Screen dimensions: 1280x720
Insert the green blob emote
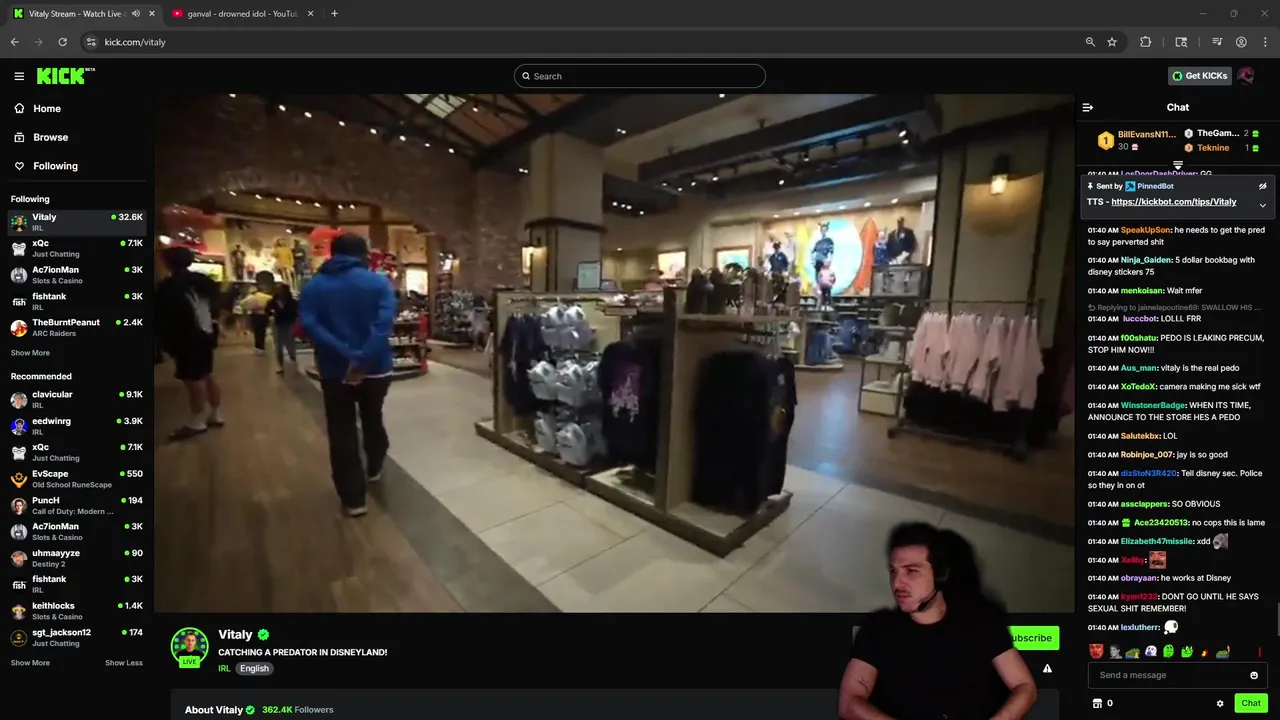1168,651
